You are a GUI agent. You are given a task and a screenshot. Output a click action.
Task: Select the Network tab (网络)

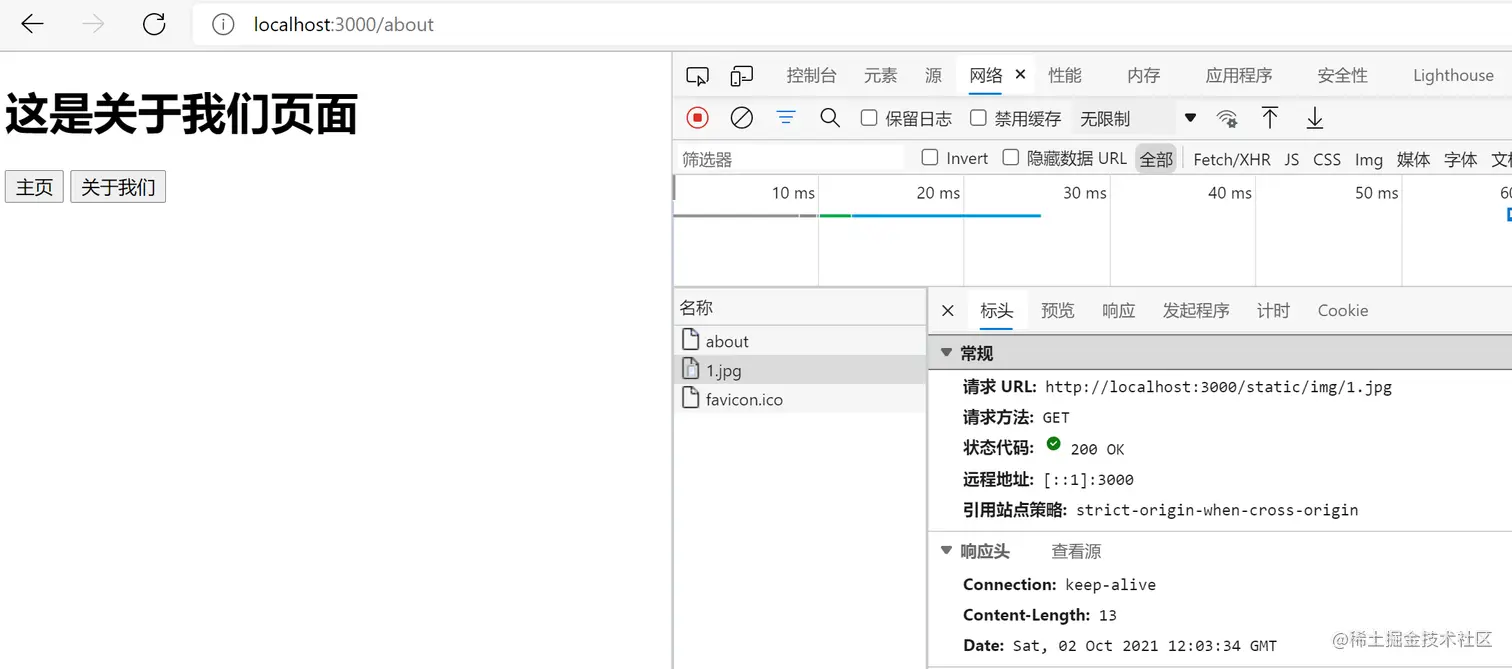tap(986, 75)
